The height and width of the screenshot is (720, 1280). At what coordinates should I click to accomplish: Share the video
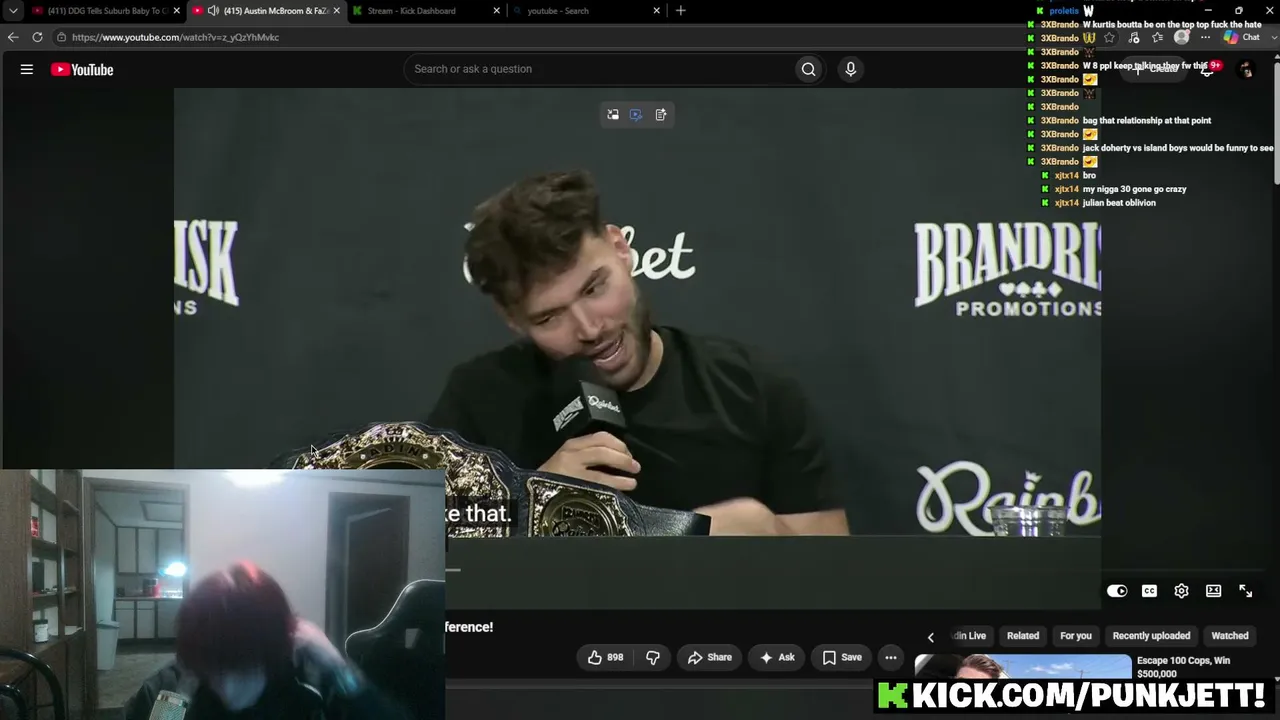(x=710, y=657)
